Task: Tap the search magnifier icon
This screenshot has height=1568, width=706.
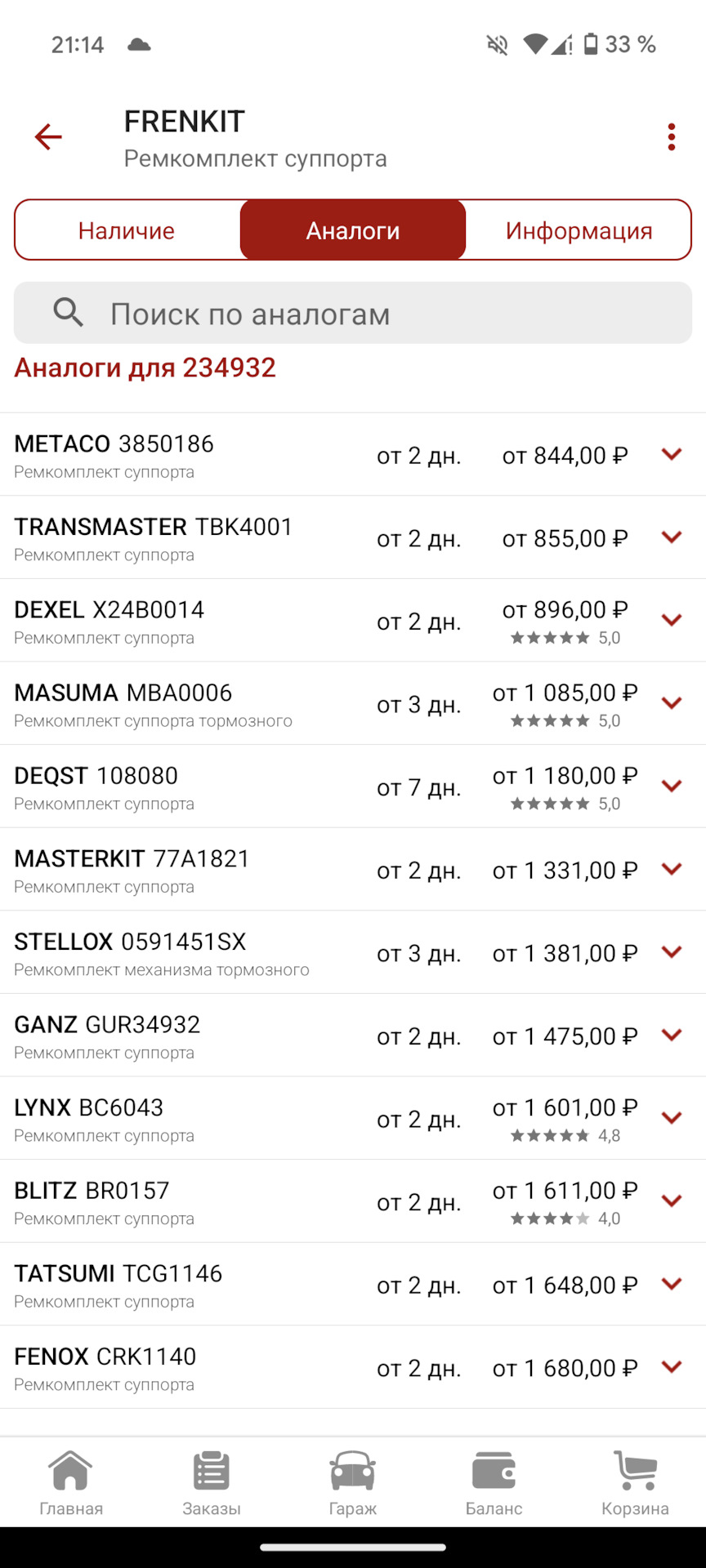Action: point(68,313)
